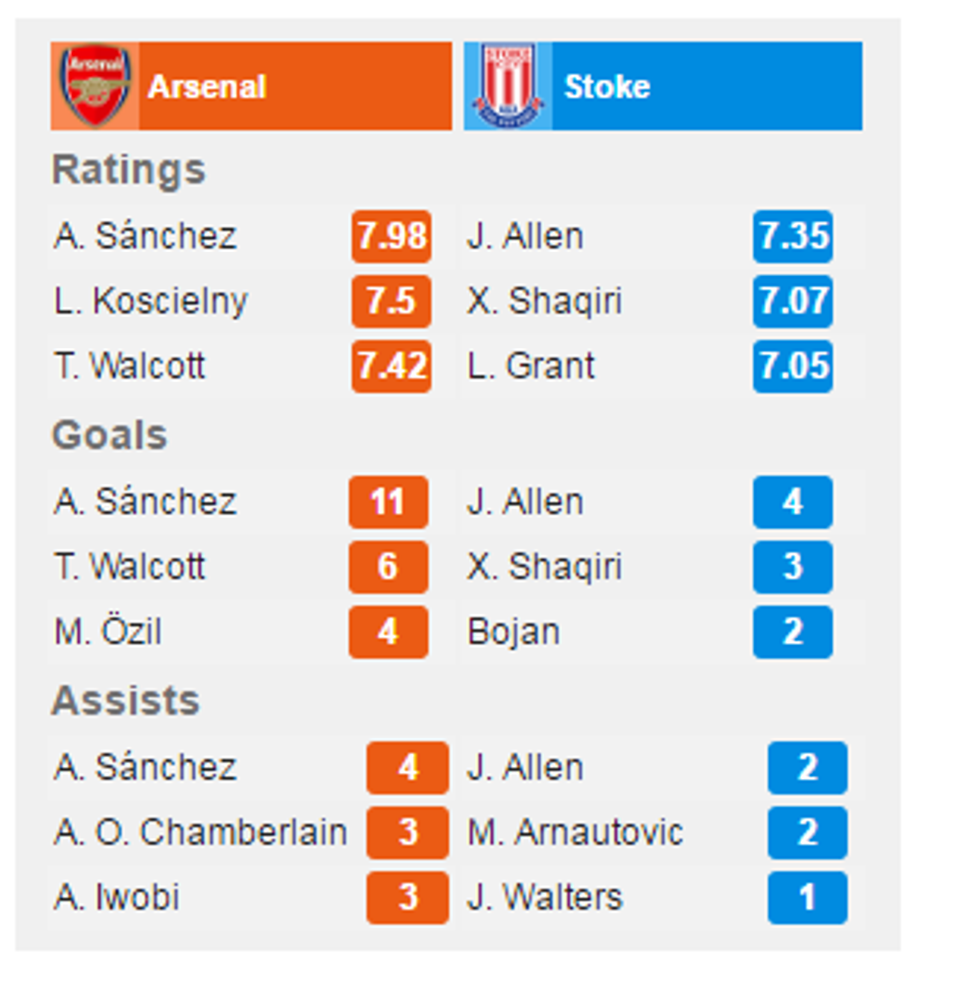Click J. Walters in Assists list
The width and height of the screenshot is (980, 986).
coord(545,897)
